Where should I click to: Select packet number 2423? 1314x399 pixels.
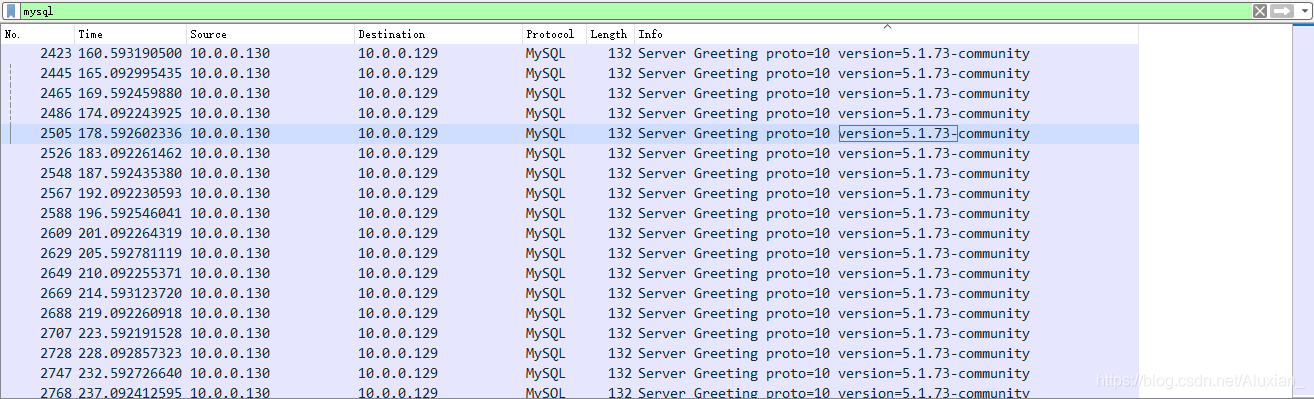[x=569, y=54]
